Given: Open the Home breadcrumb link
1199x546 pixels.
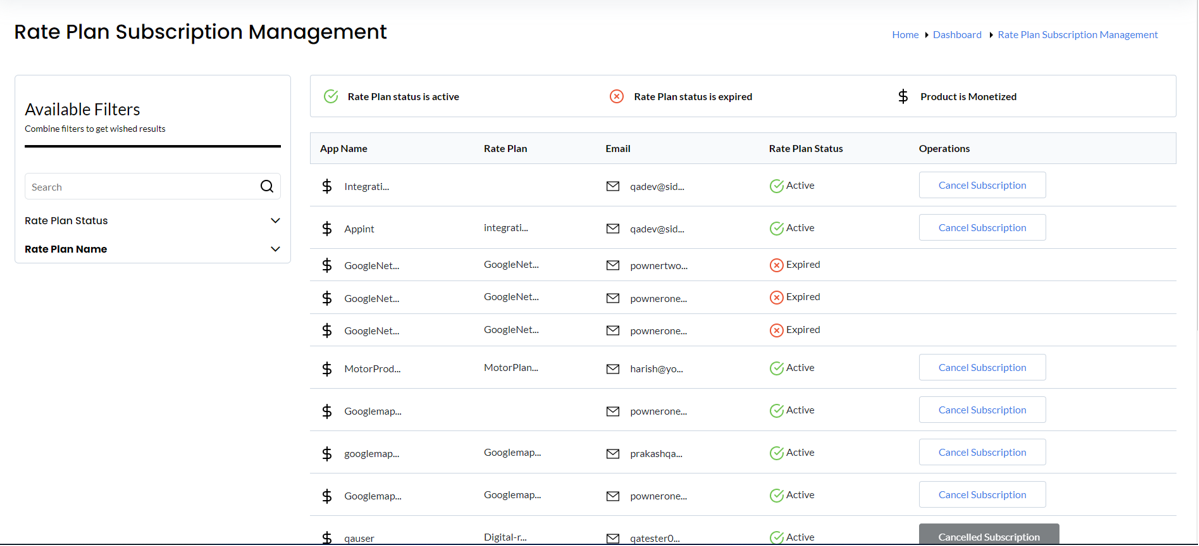Looking at the screenshot, I should point(905,34).
